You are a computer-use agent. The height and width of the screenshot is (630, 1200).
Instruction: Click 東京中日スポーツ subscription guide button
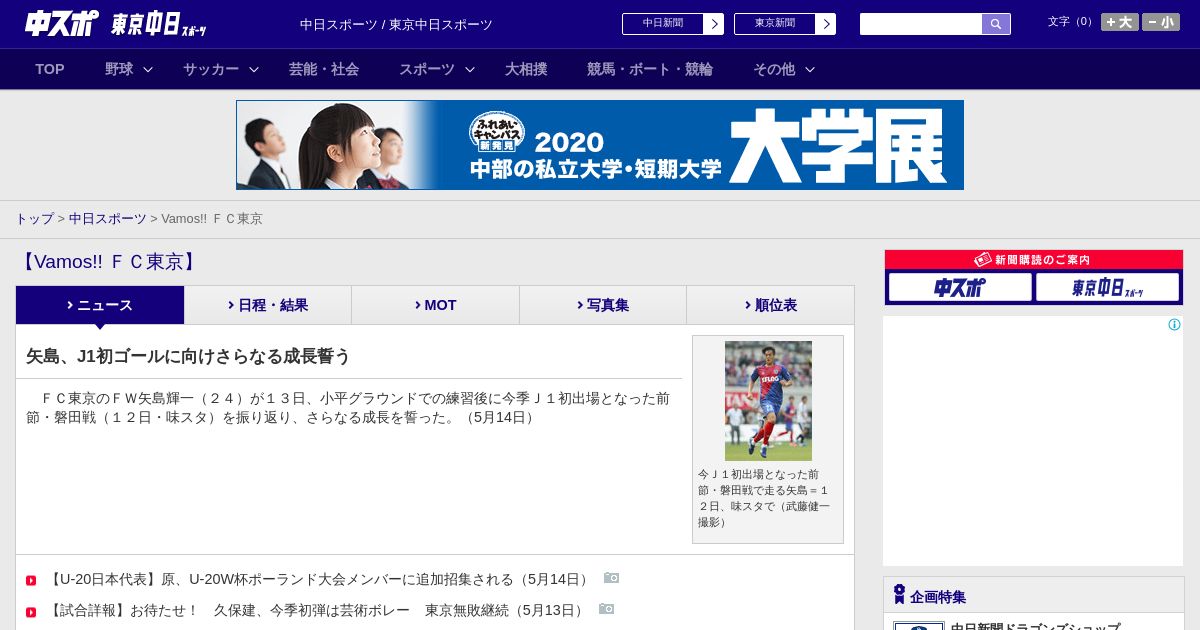[1108, 287]
